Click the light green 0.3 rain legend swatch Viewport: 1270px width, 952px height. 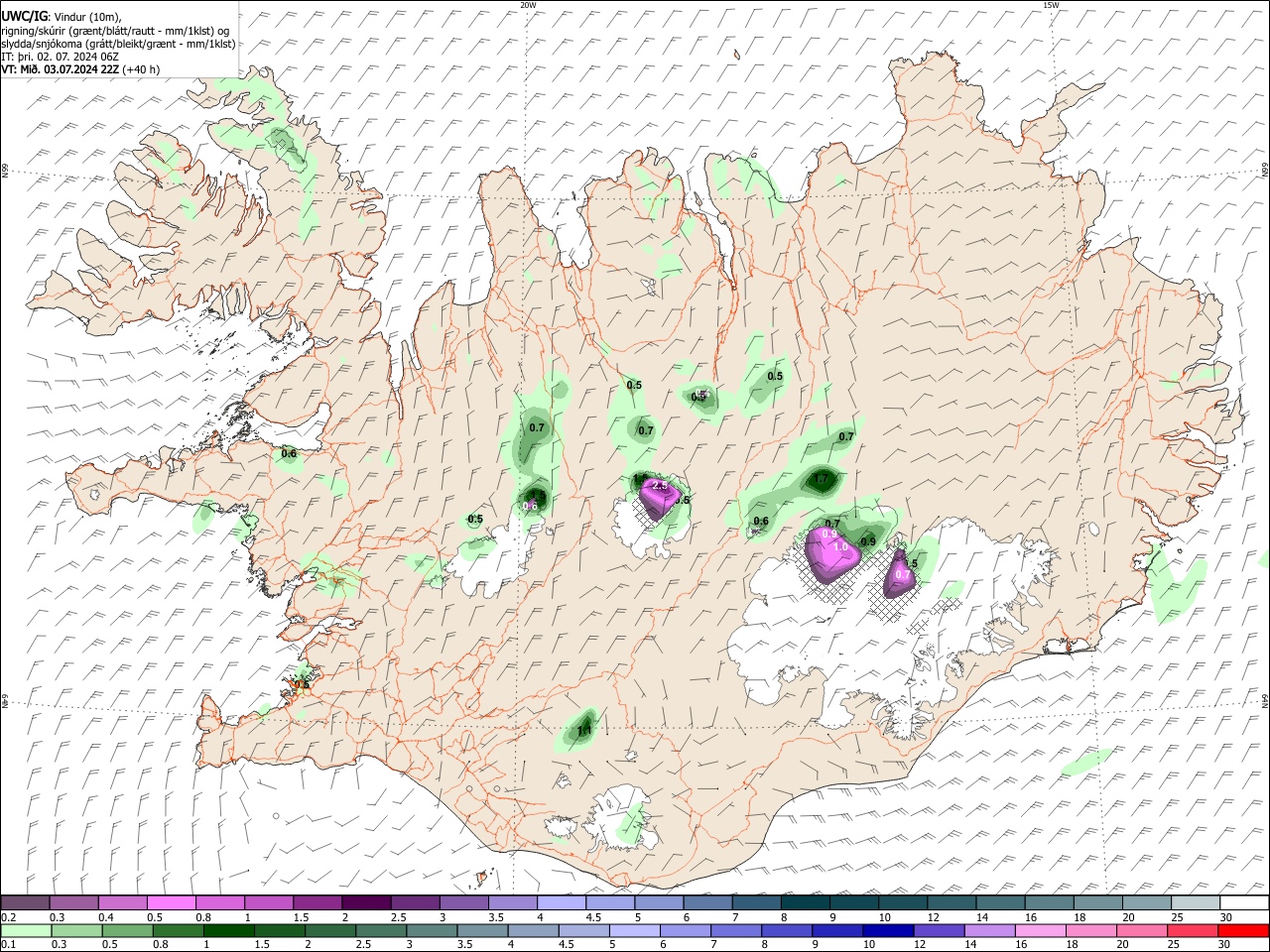point(76,930)
